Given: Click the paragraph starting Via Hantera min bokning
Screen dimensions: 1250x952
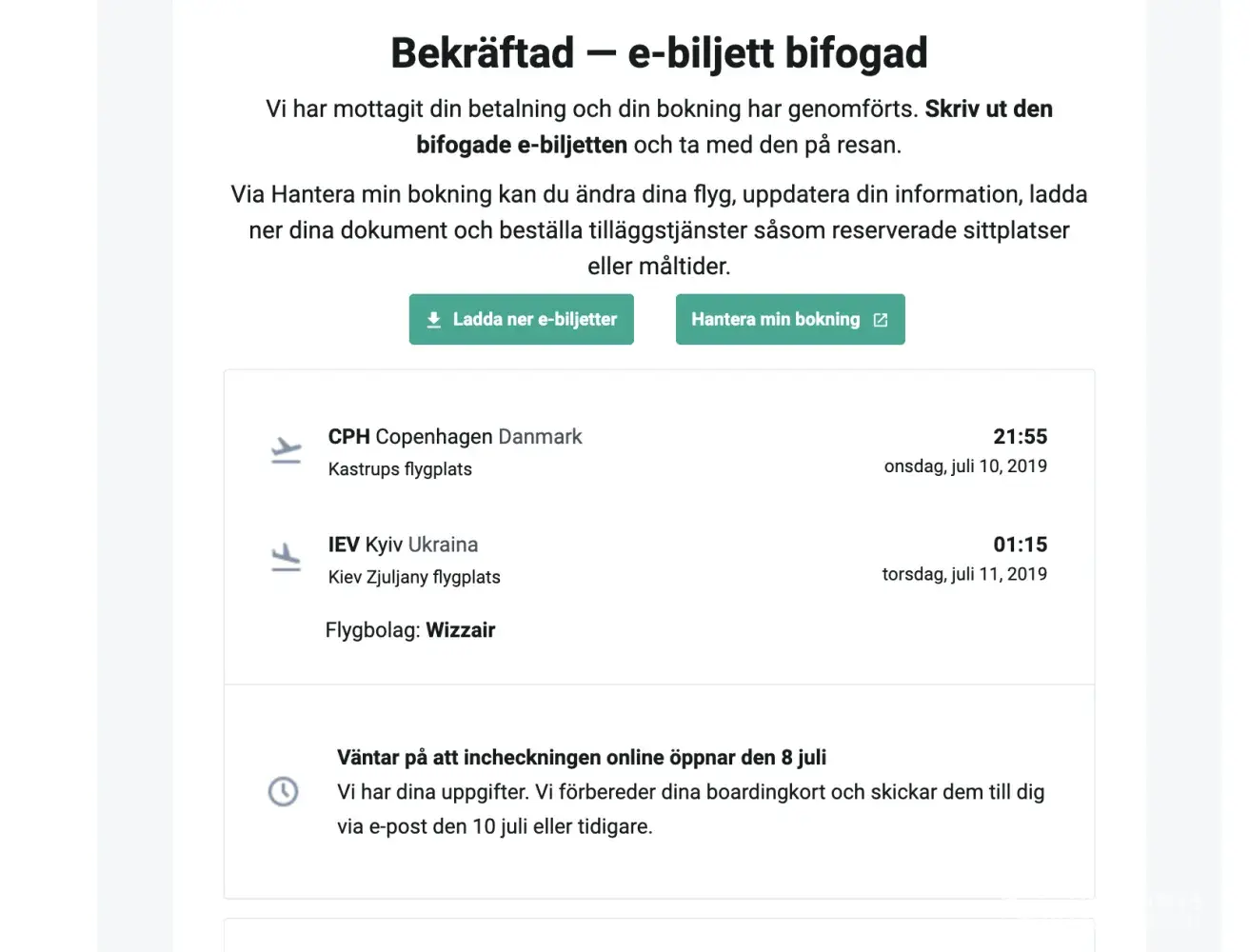Looking at the screenshot, I should click(659, 230).
